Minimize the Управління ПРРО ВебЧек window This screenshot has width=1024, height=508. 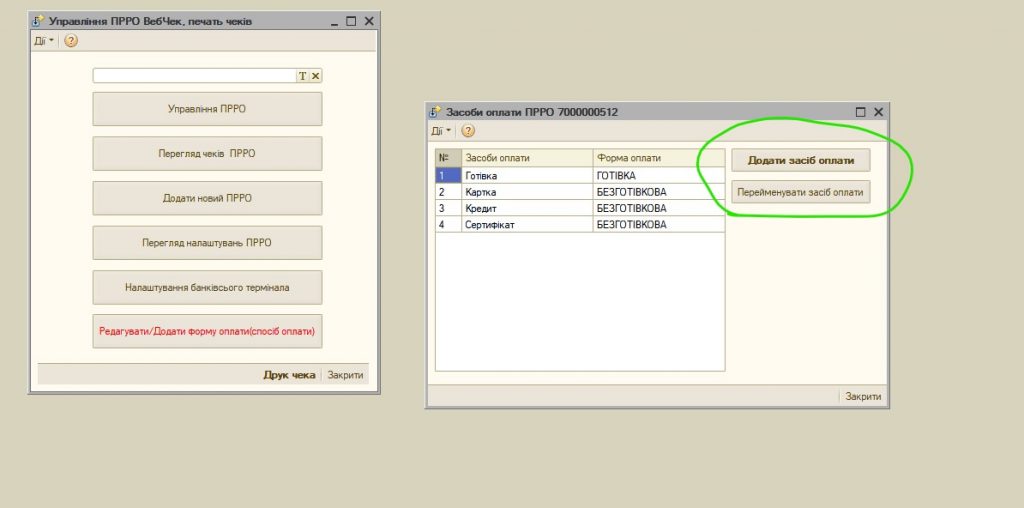click(x=333, y=21)
